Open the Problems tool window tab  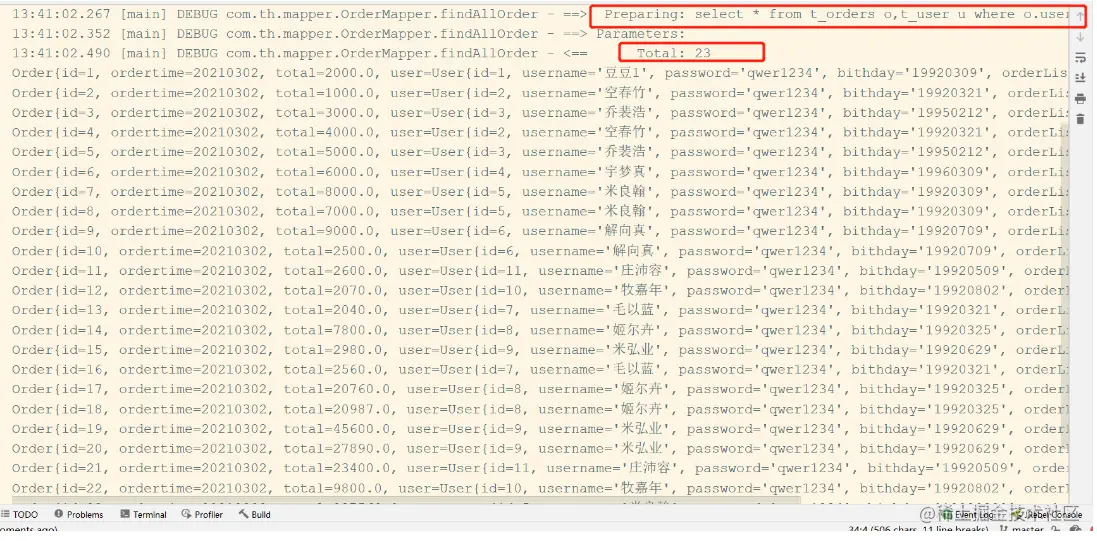point(78,514)
